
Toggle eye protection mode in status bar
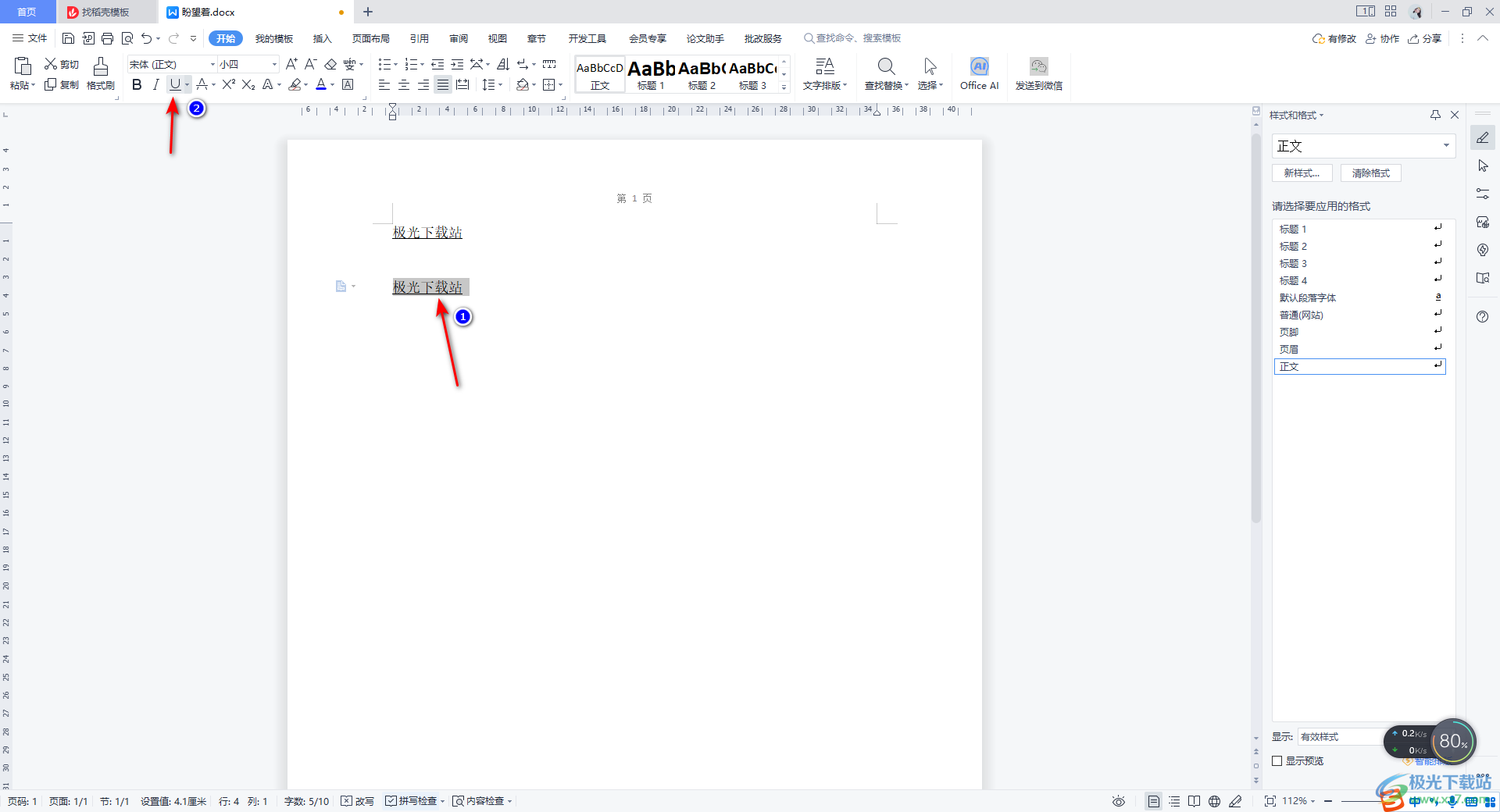(x=1119, y=801)
